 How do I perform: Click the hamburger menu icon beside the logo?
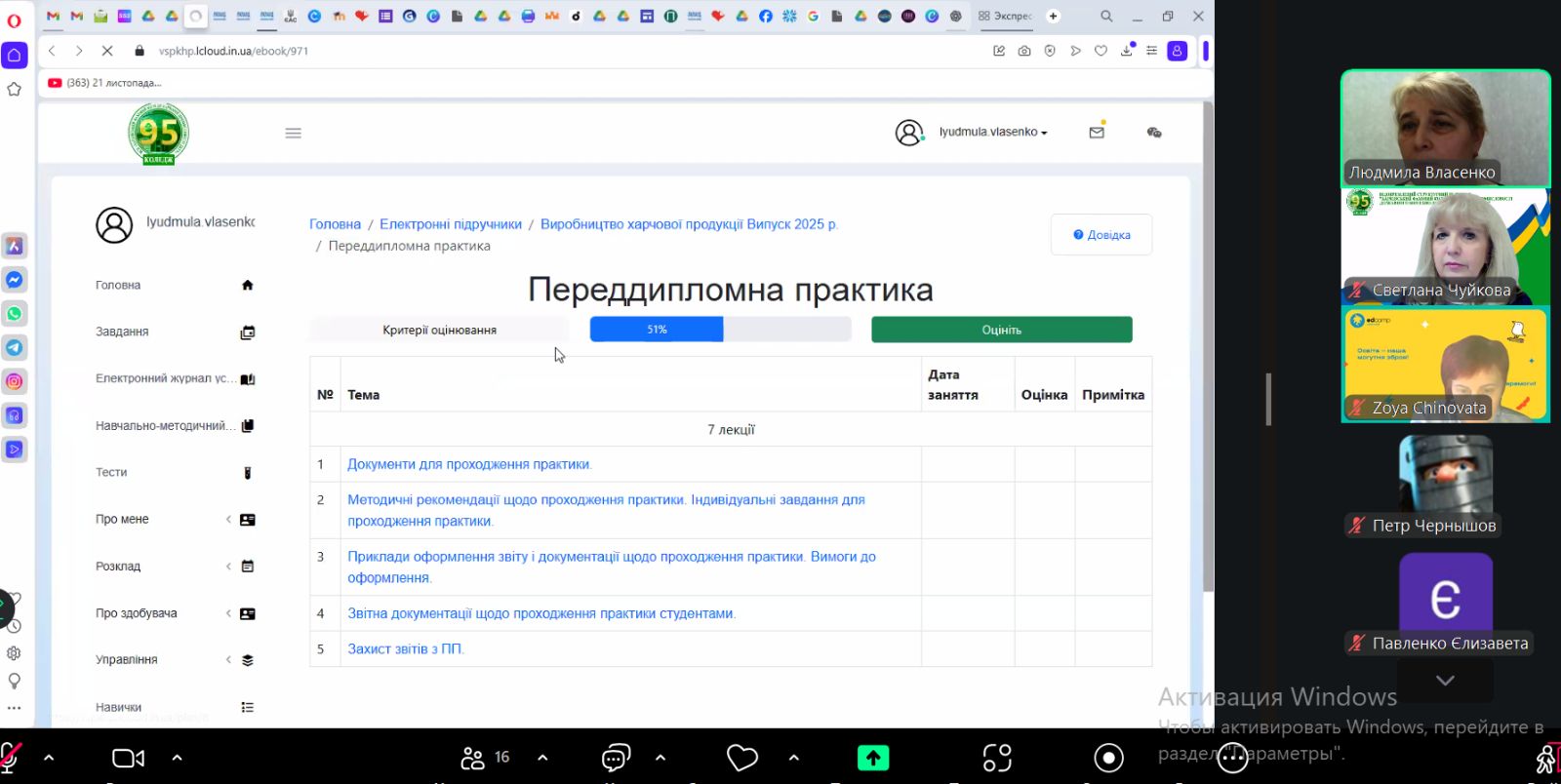coord(293,134)
